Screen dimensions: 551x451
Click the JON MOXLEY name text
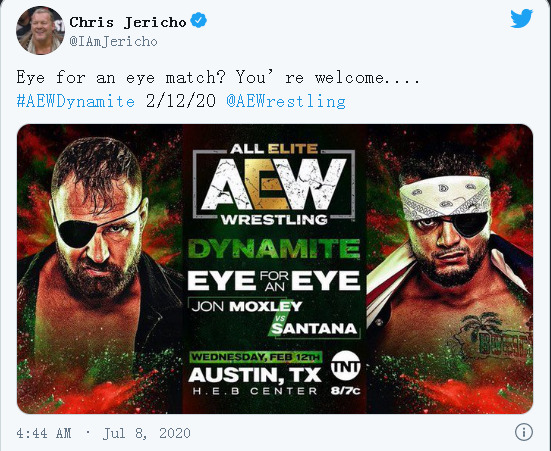coord(247,306)
